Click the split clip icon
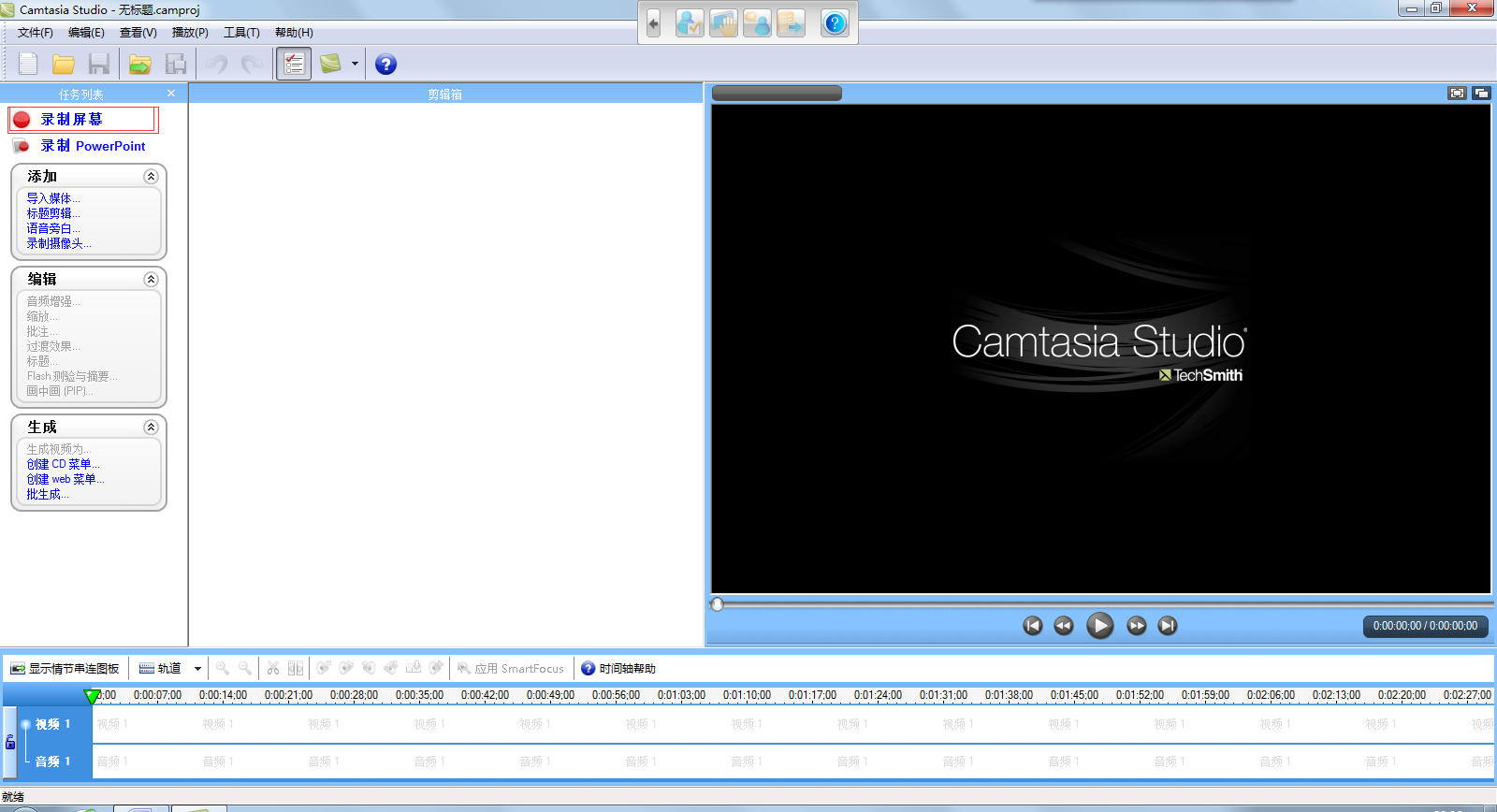This screenshot has width=1497, height=812. 296,668
